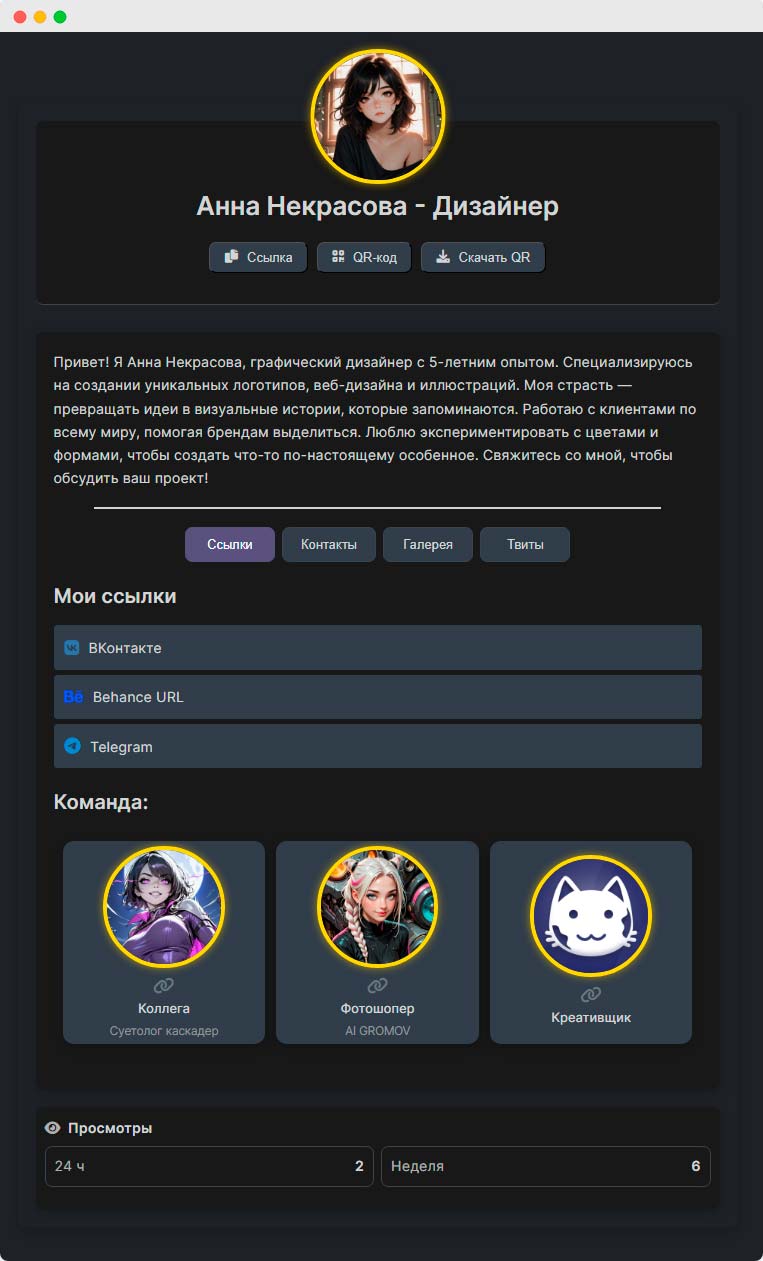This screenshot has width=763, height=1261.
Task: Click the Неделя views counter box
Action: click(x=546, y=1166)
